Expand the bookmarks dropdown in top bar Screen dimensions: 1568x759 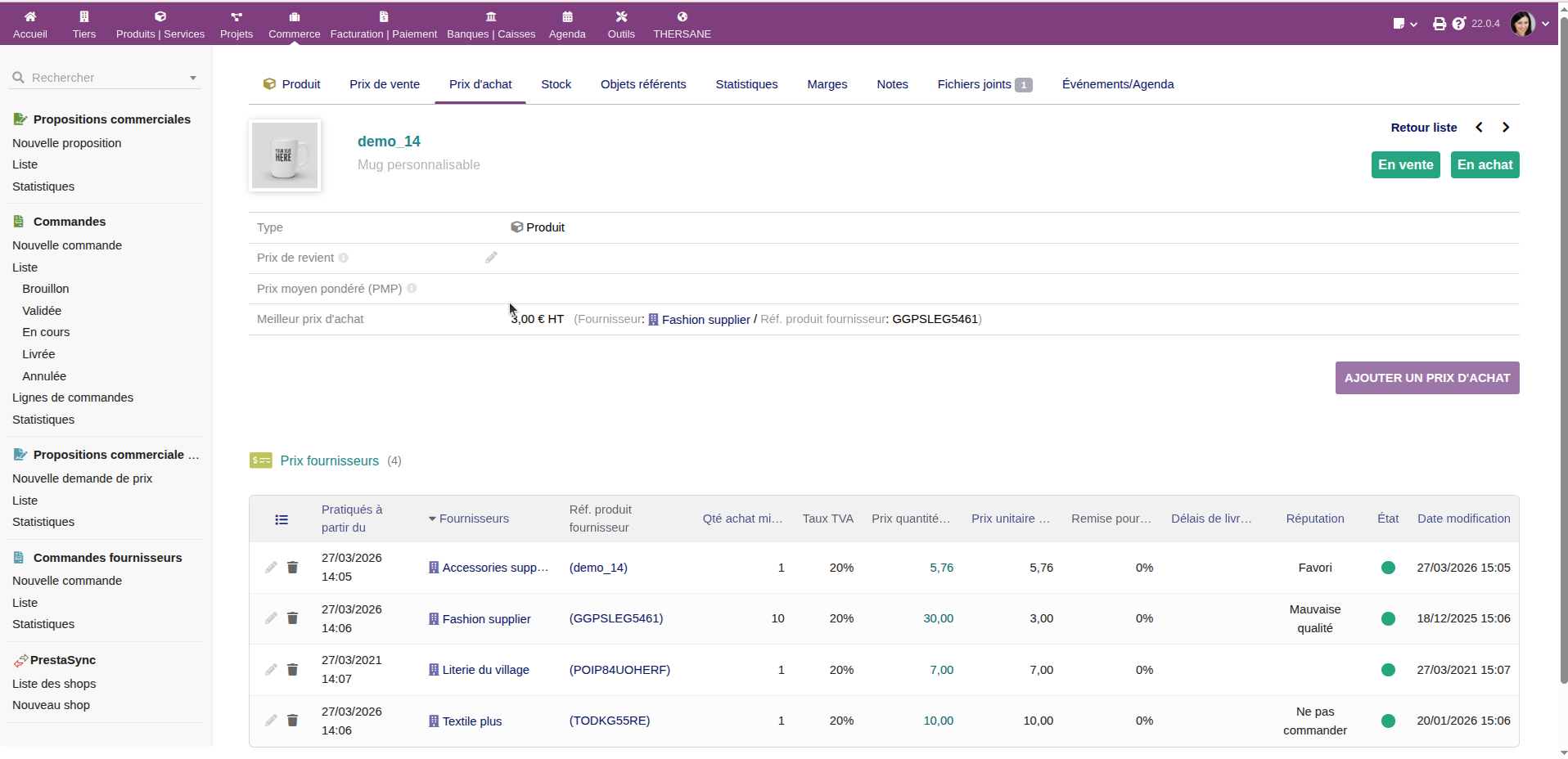1404,24
